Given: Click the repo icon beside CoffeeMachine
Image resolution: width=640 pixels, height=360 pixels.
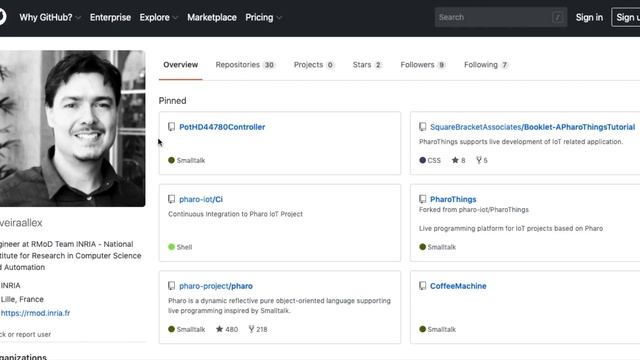Looking at the screenshot, I should point(422,286).
